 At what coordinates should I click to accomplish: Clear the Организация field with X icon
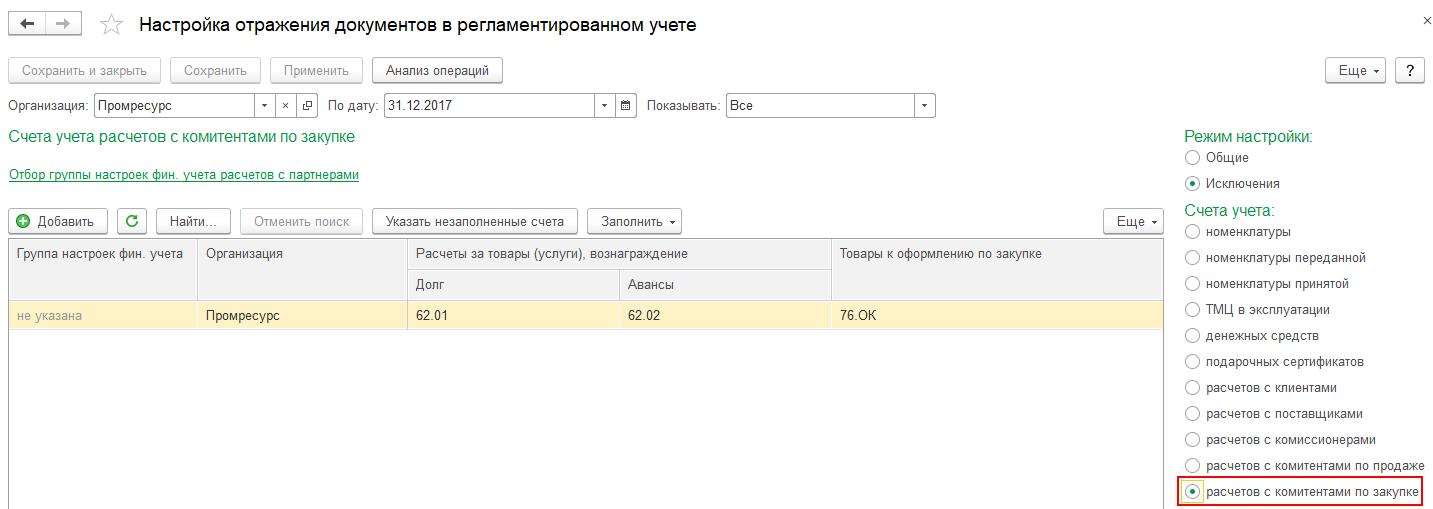point(285,105)
